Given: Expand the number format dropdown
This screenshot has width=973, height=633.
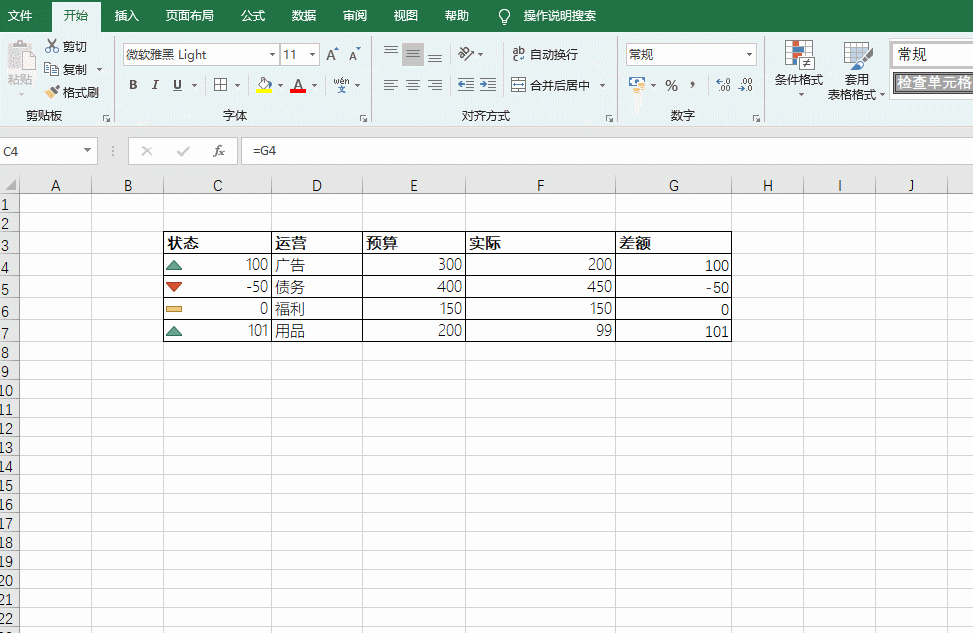Looking at the screenshot, I should tap(749, 55).
